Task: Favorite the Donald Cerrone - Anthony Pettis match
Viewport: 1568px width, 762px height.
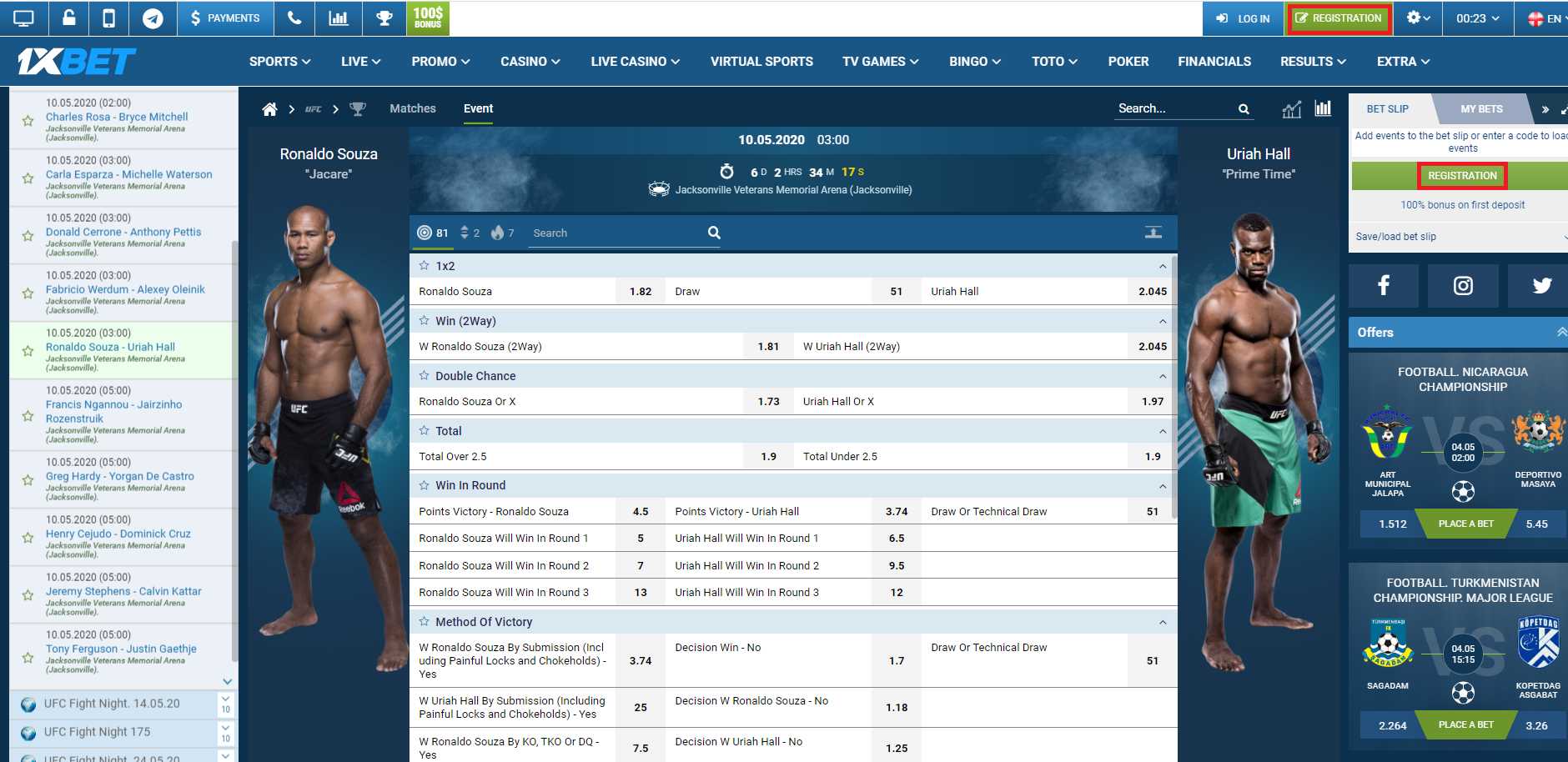Action: (x=28, y=236)
